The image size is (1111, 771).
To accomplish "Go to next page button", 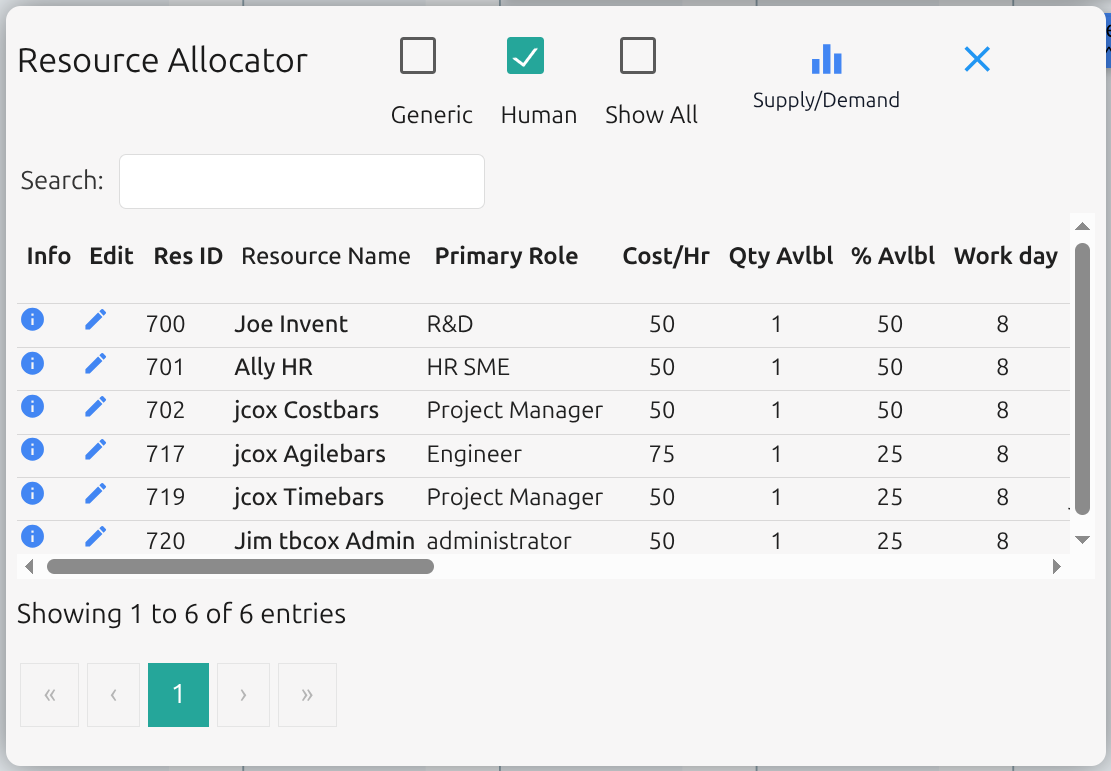I will pyautogui.click(x=243, y=695).
